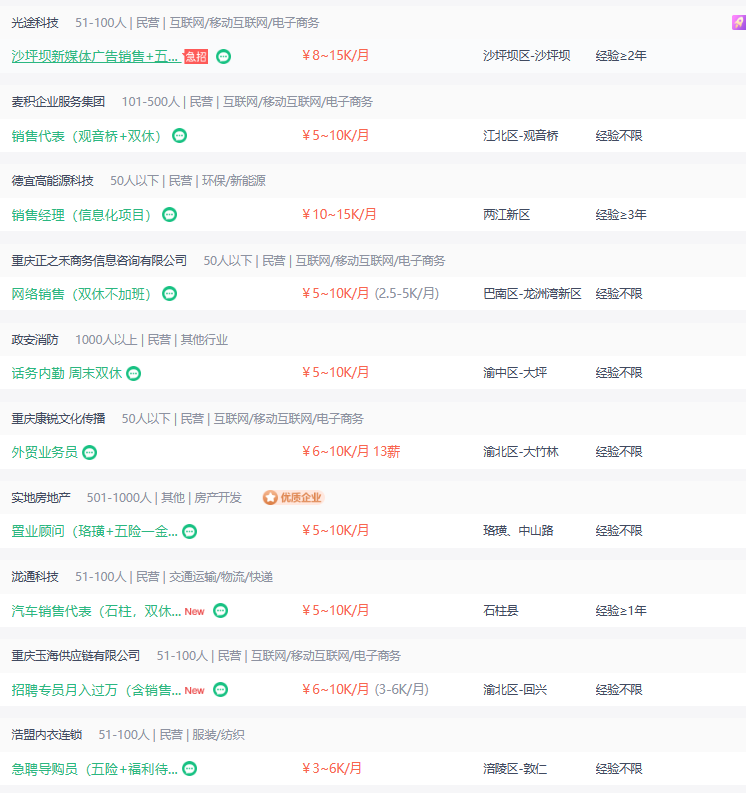Click salary ￥6~10K/月 (3-6K/月)
The image size is (746, 793).
point(365,689)
